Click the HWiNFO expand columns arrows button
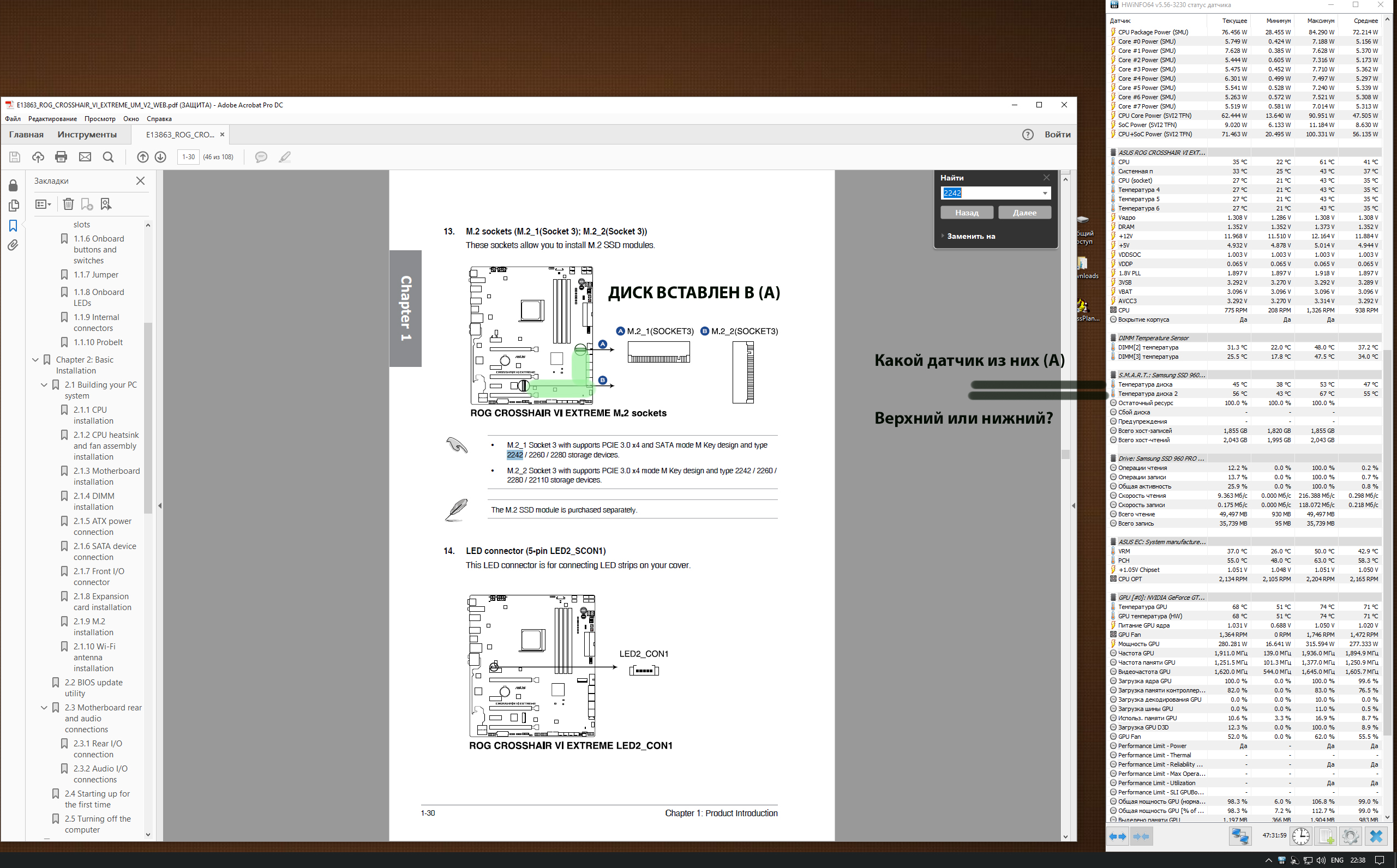The width and height of the screenshot is (1397, 868). point(1117,836)
